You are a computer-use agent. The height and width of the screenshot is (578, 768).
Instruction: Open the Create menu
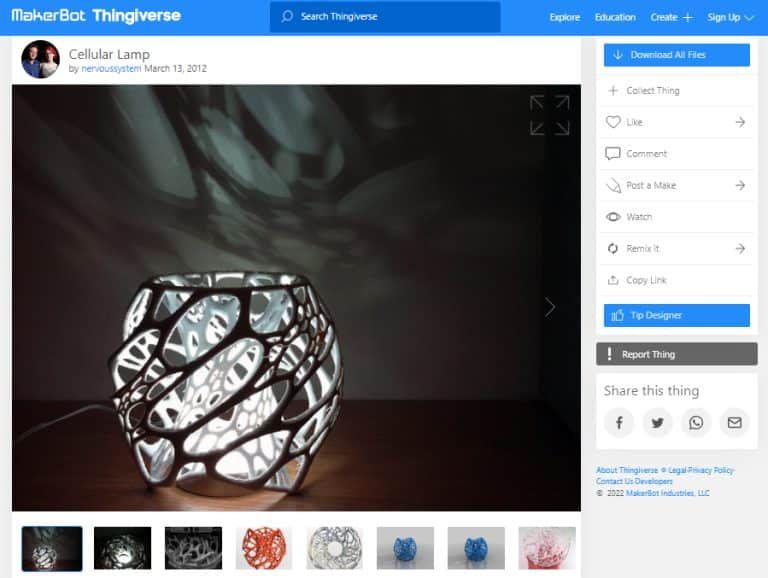664,17
